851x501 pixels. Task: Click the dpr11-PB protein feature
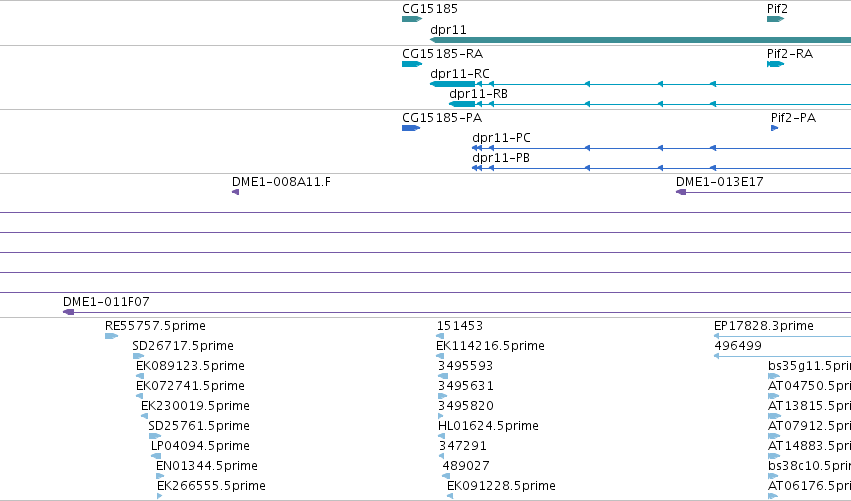point(662,168)
